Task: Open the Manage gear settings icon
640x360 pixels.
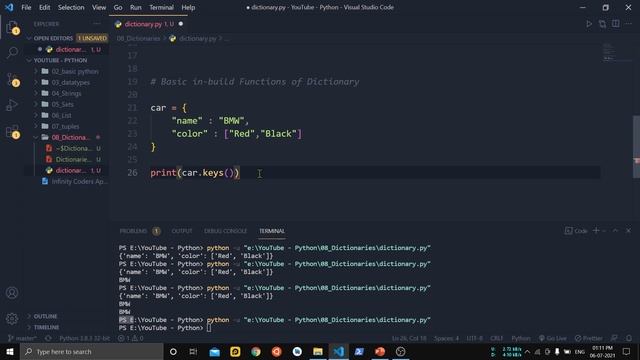Action: click(x=12, y=318)
